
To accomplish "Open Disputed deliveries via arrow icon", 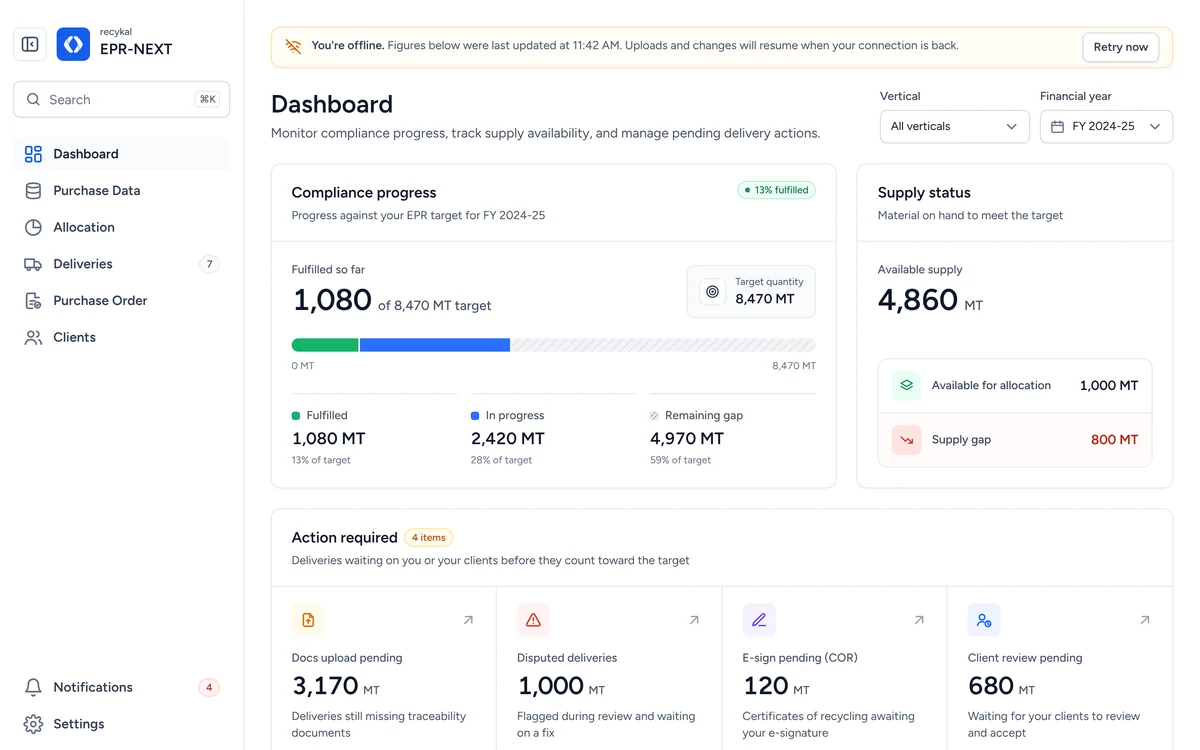I will pos(694,620).
